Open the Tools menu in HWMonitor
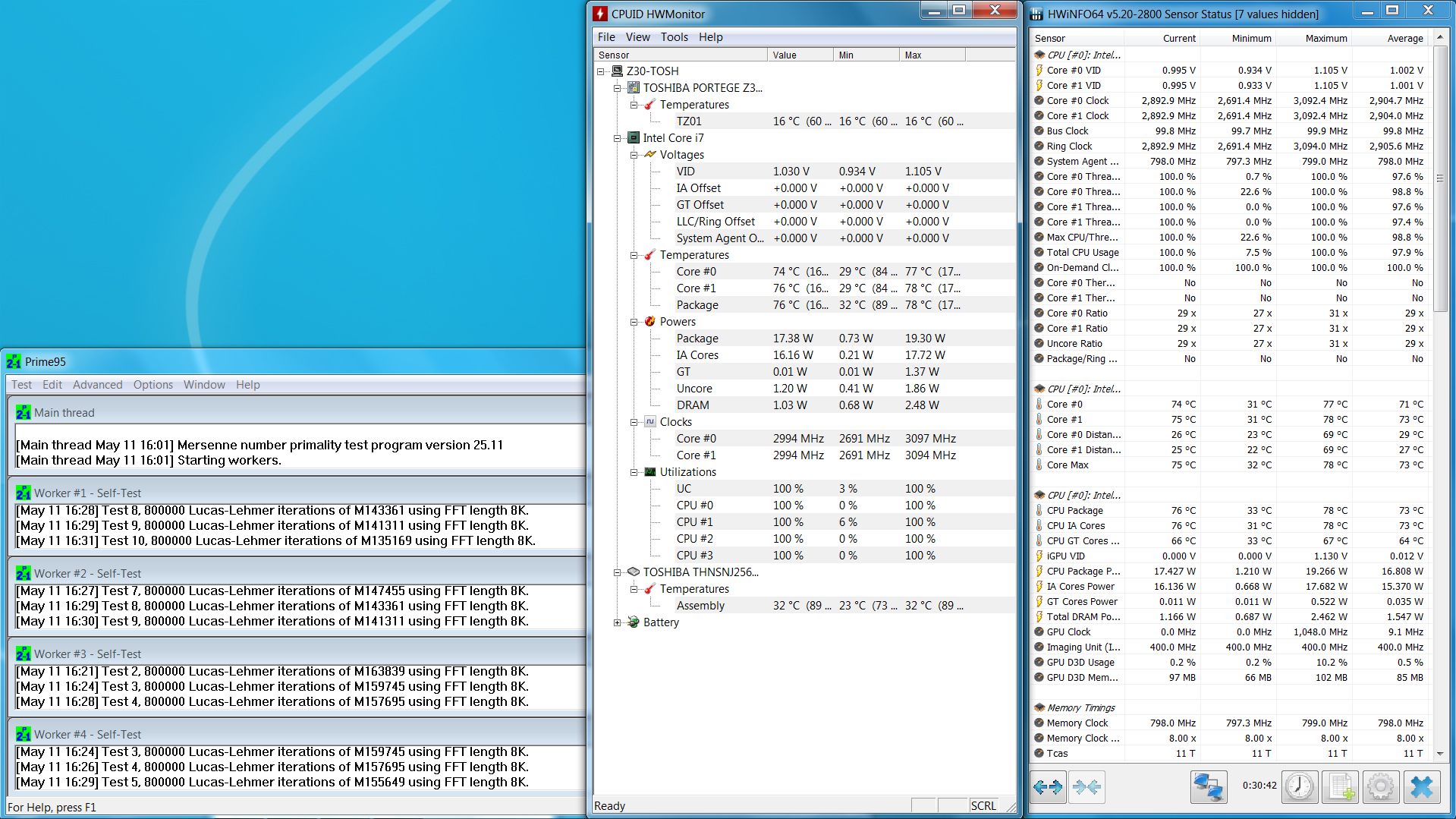The height and width of the screenshot is (819, 1456). click(674, 37)
